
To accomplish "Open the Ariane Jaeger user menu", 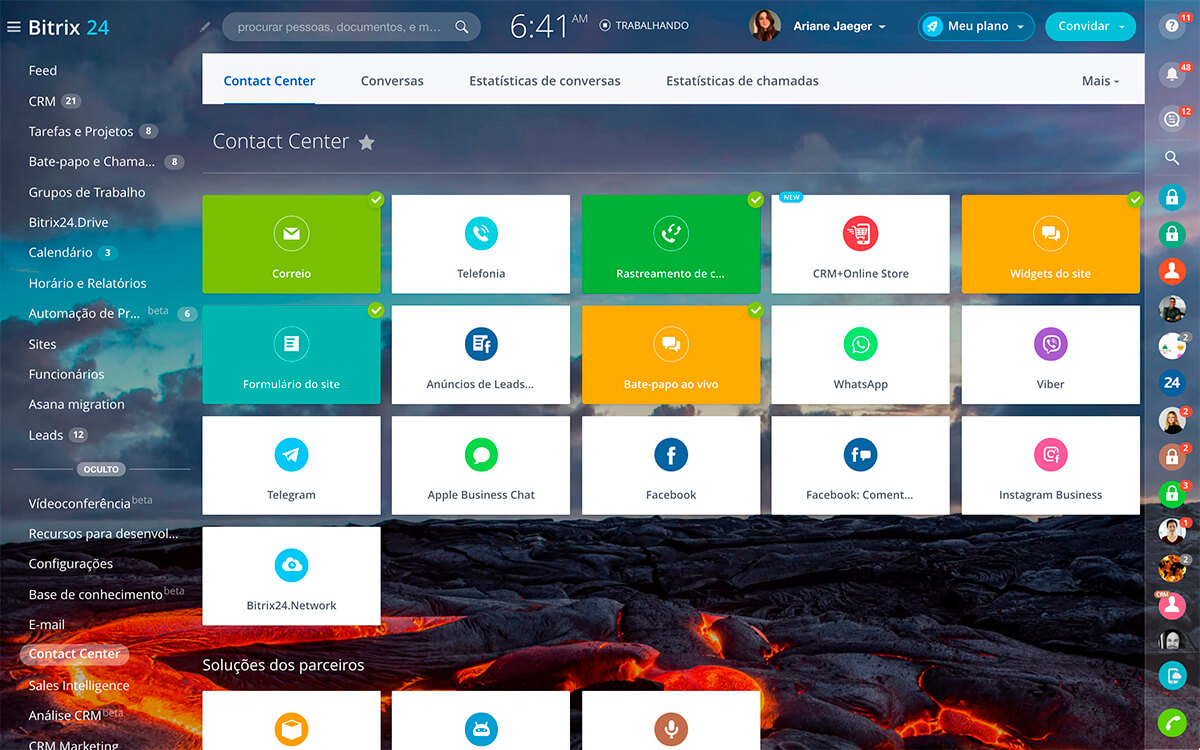I will (838, 27).
